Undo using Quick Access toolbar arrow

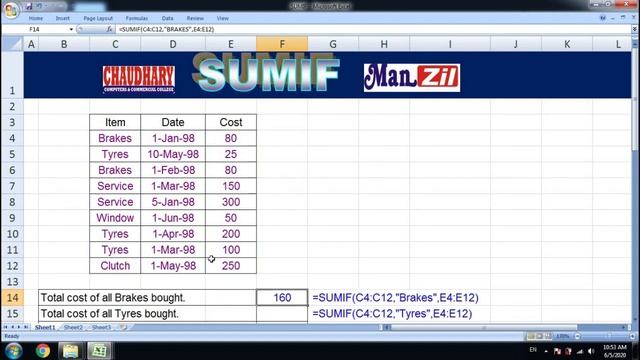click(x=39, y=6)
